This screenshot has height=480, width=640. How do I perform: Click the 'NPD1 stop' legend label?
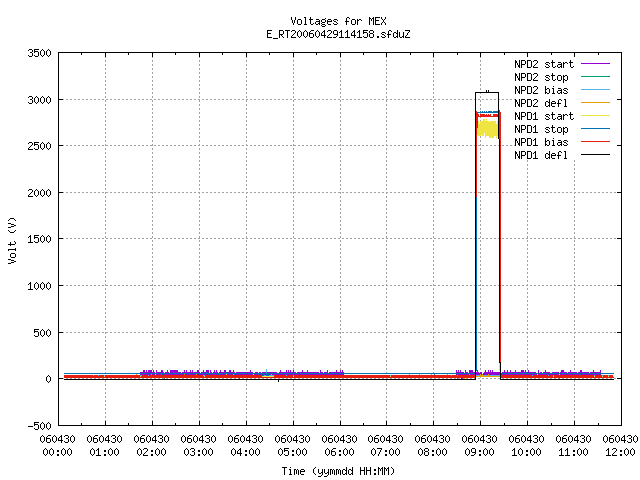tap(541, 129)
